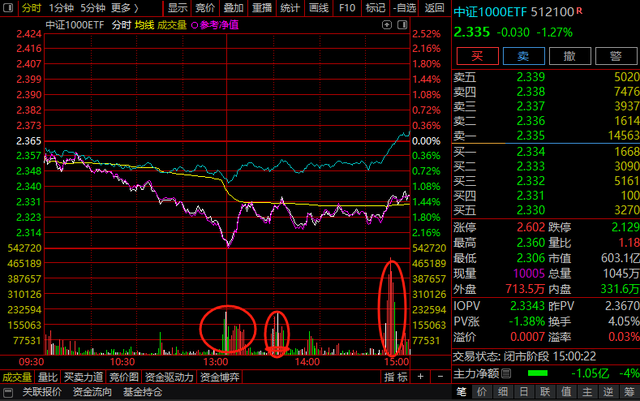Image resolution: width=640 pixels, height=401 pixels.
Task: Click the 返回 back button
Action: click(x=434, y=8)
